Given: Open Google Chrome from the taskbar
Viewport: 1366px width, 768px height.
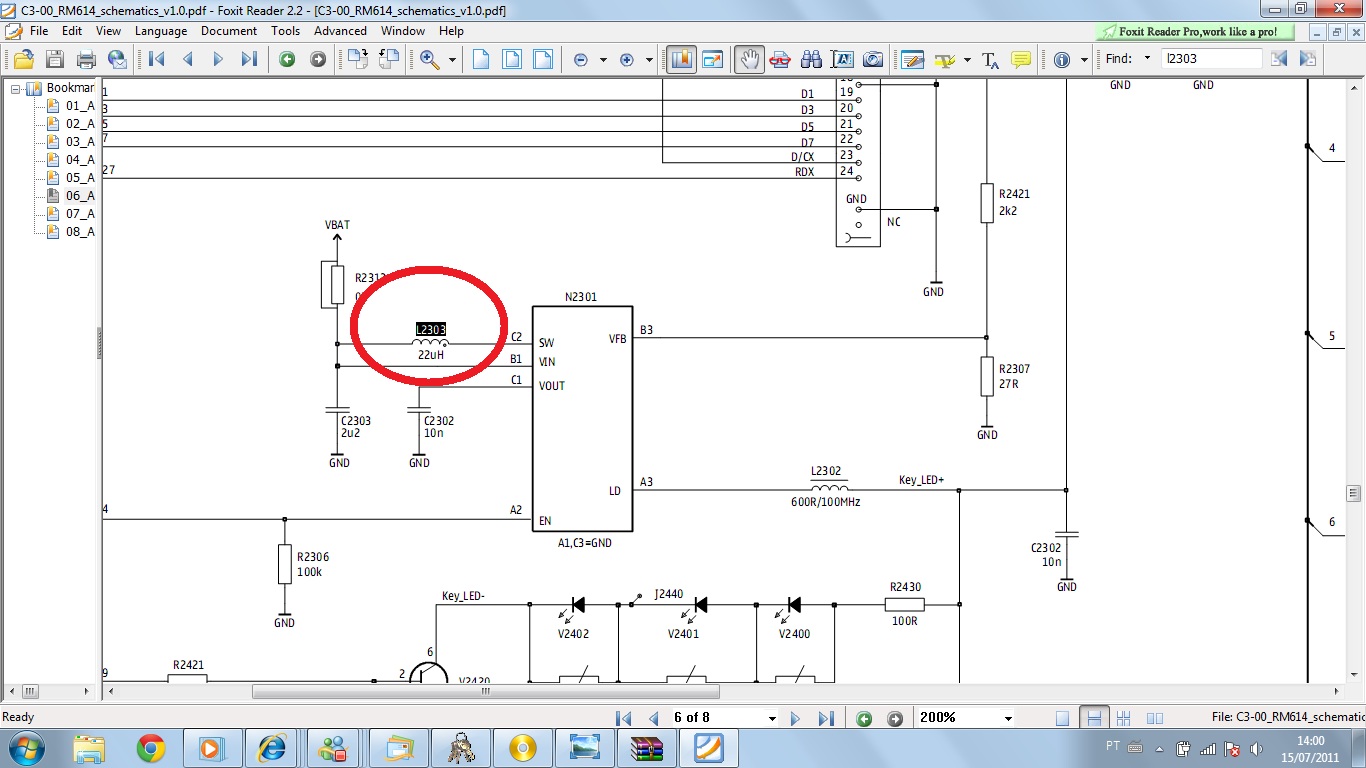Looking at the screenshot, I should 151,747.
